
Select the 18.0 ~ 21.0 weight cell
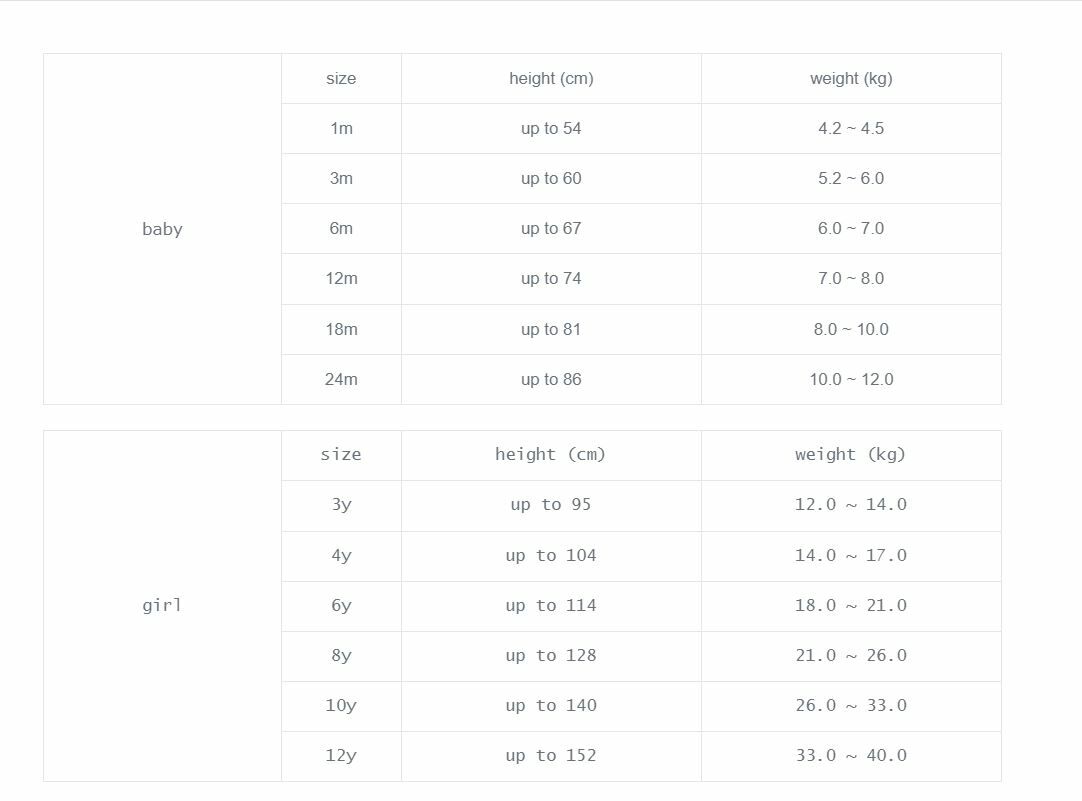(851, 605)
